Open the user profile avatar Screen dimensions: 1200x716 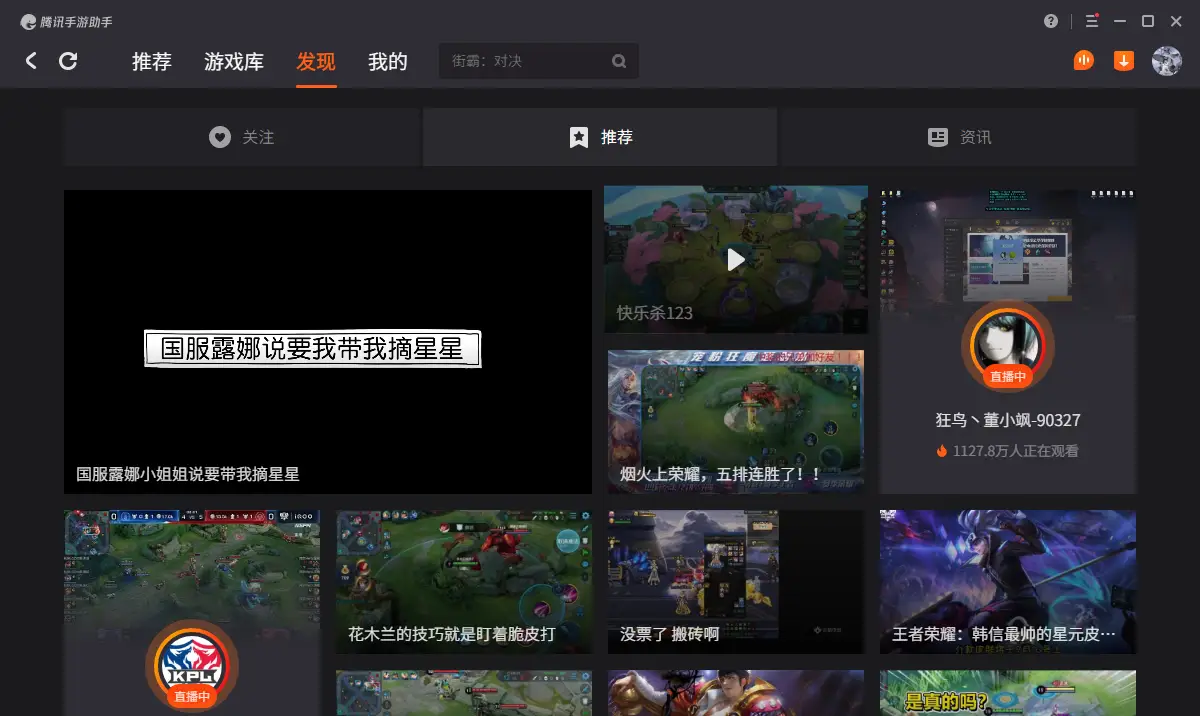1167,61
